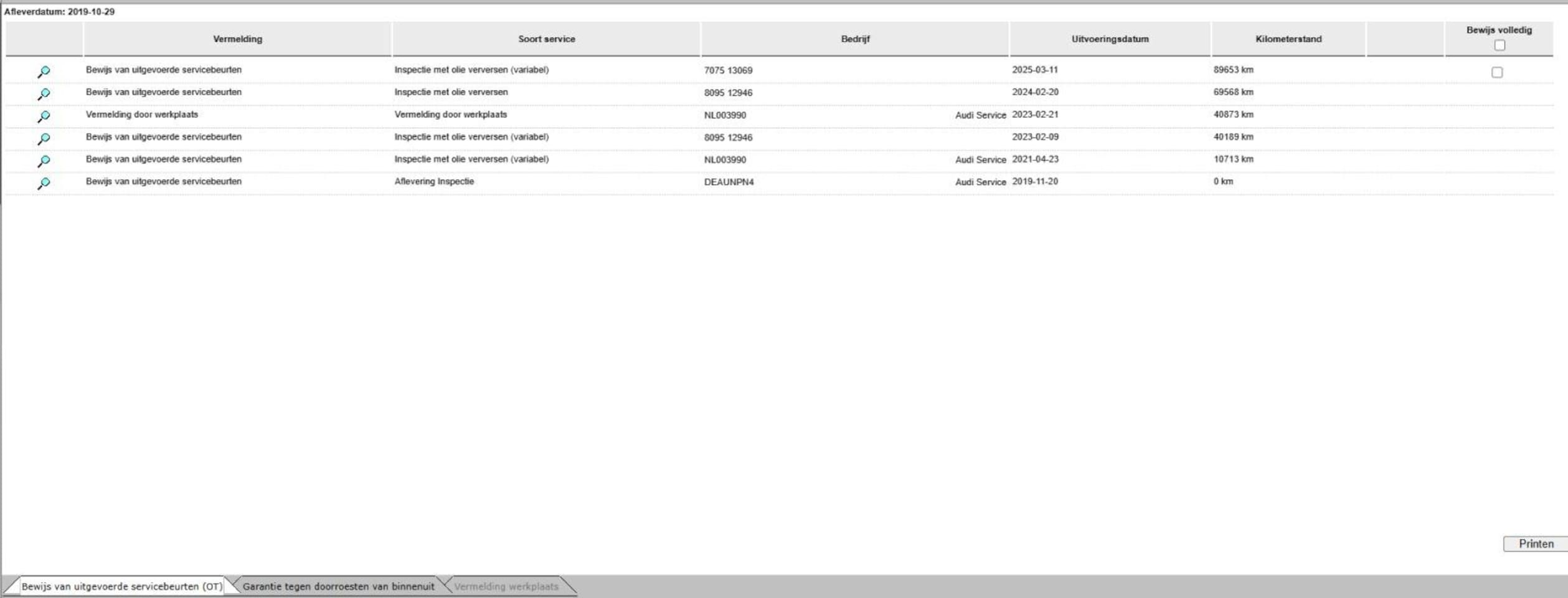Select the NL003990 entry dated 2023-02-21

click(x=725, y=115)
